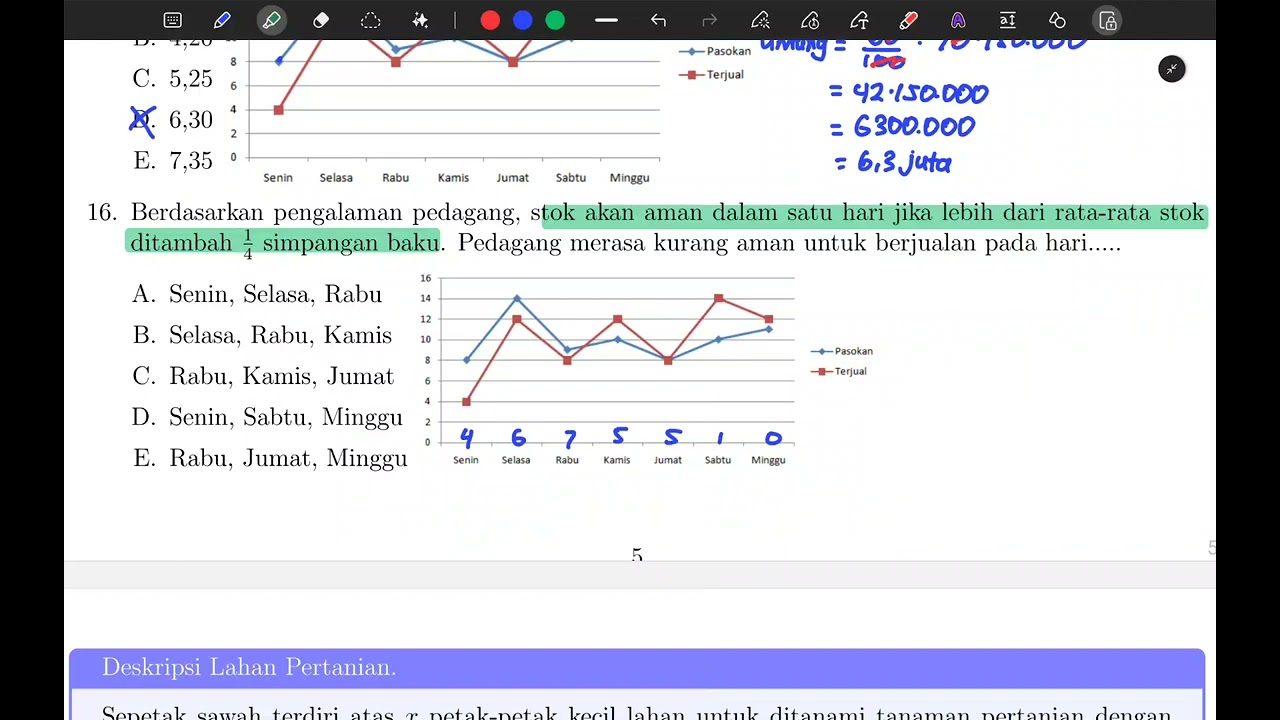Undo the last stroke

pyautogui.click(x=658, y=20)
